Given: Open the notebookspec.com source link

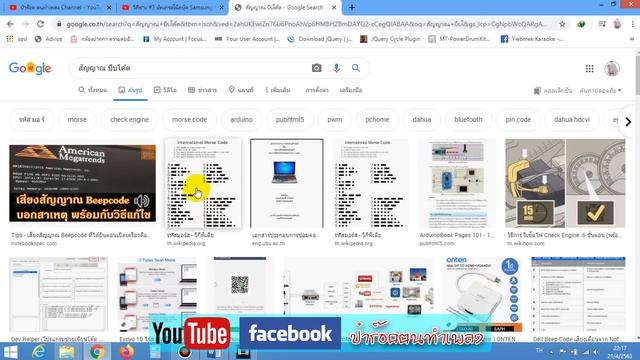Looking at the screenshot, I should (34, 243).
